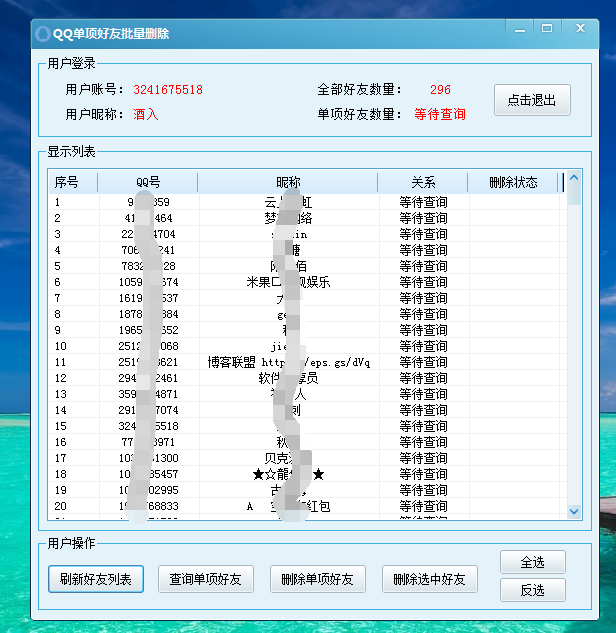Sort by the QQ号 column header
The image size is (616, 633).
pos(148,182)
